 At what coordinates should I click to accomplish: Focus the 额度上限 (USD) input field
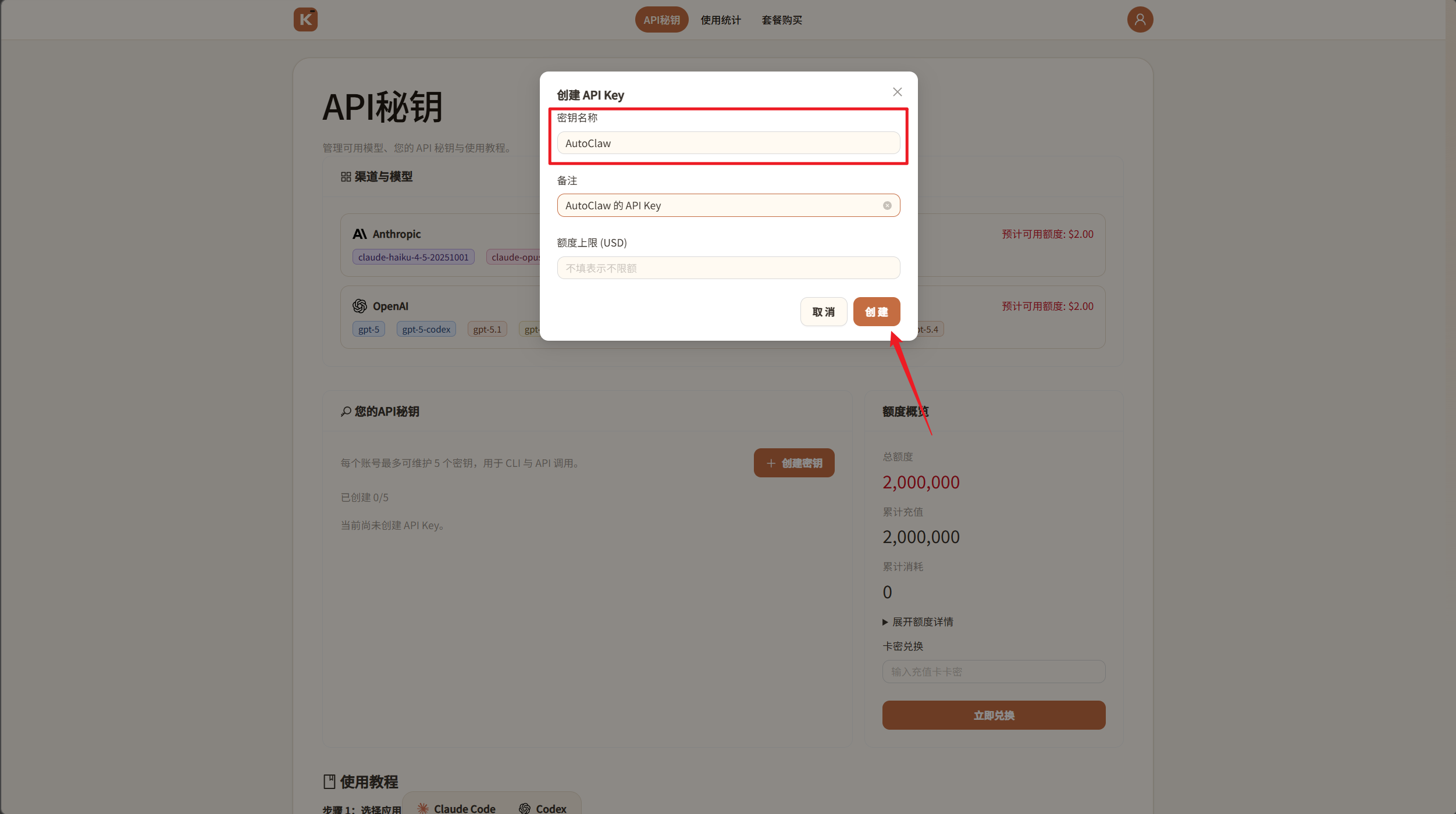tap(728, 268)
